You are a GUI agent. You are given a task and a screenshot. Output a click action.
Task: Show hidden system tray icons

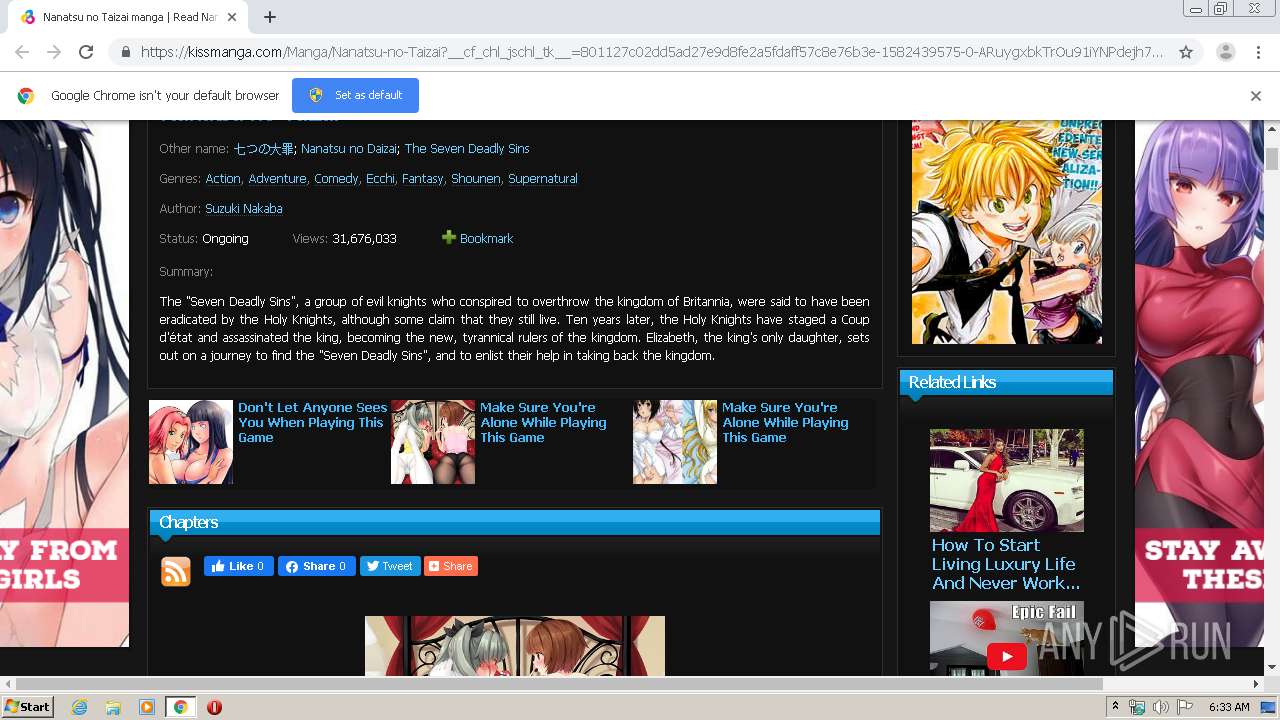tap(1116, 706)
